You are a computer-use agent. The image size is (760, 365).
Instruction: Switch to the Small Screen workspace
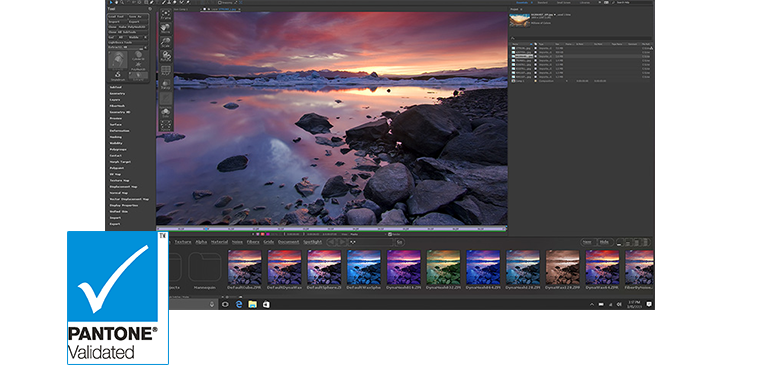click(x=563, y=2)
